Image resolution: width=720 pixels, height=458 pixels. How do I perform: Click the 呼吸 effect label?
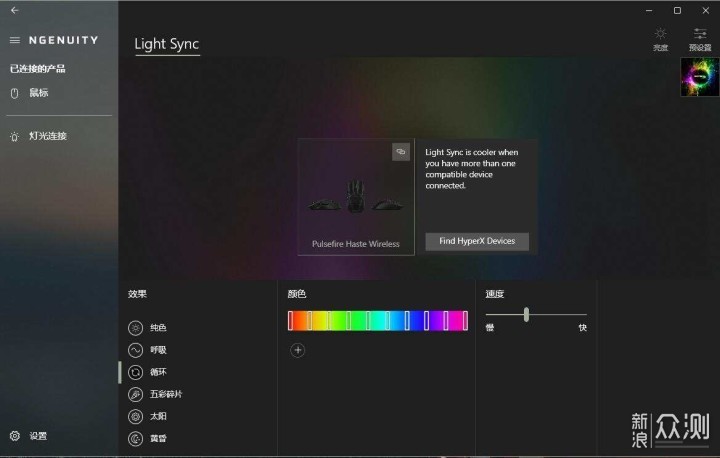(x=158, y=350)
